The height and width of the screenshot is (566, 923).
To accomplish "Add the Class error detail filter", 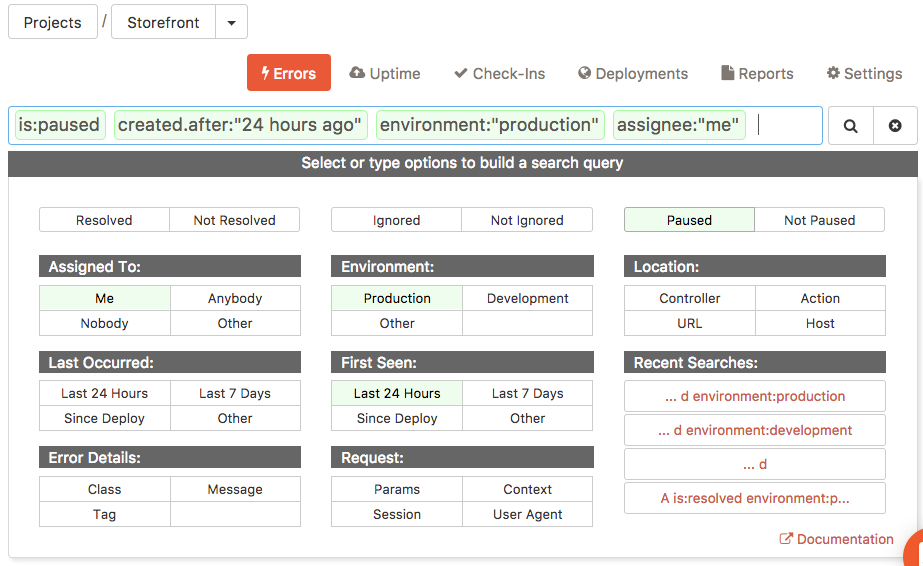I will coord(105,489).
